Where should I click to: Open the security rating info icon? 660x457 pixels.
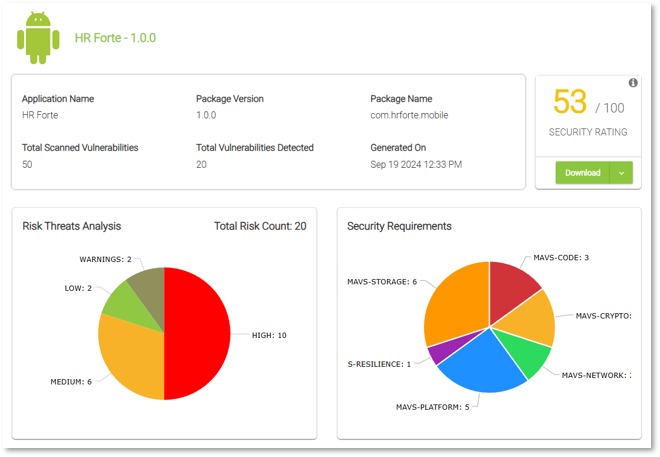(633, 83)
